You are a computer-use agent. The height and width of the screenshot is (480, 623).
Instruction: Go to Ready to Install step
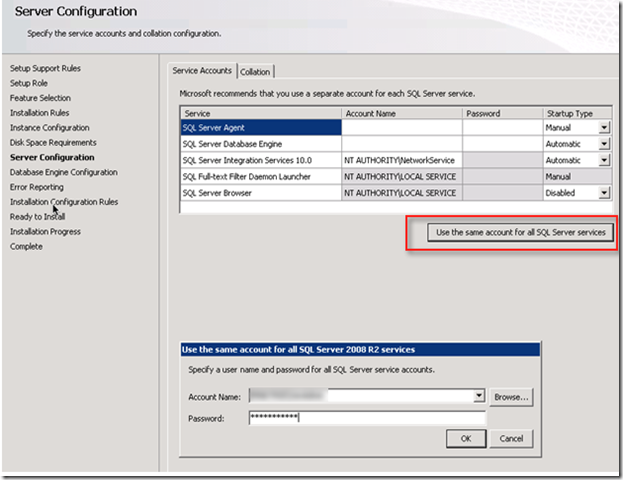(37, 217)
